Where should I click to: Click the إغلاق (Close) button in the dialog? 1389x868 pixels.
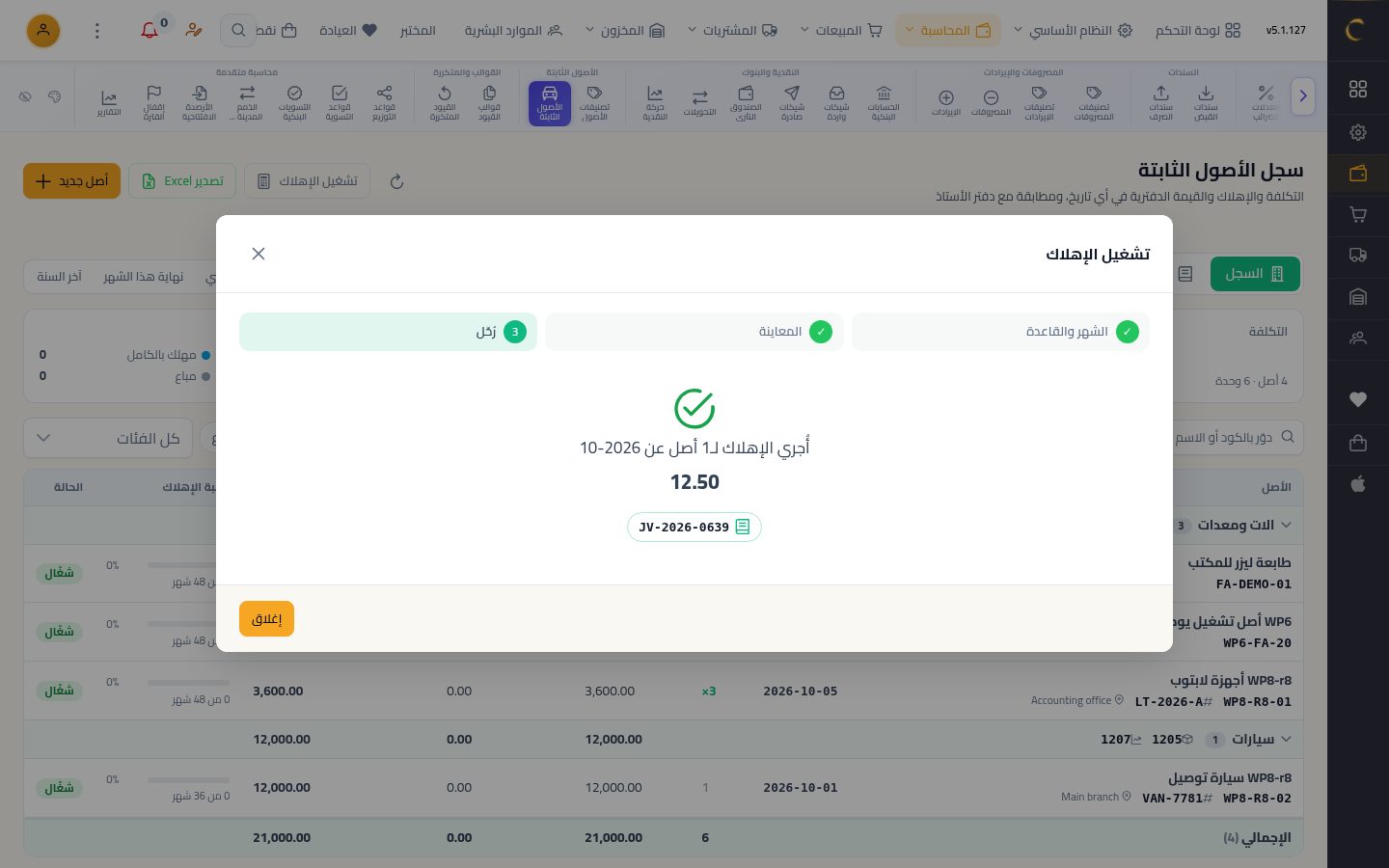coord(266,619)
